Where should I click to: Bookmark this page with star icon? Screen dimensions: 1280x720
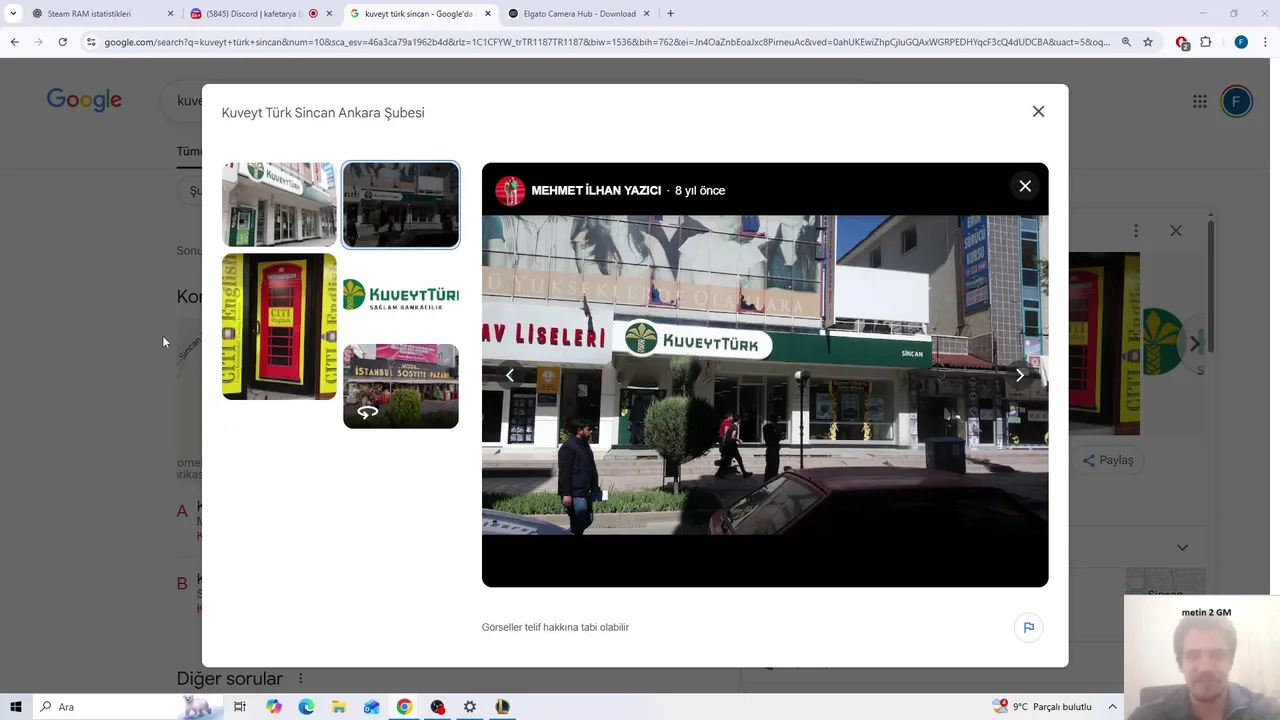pos(1148,42)
